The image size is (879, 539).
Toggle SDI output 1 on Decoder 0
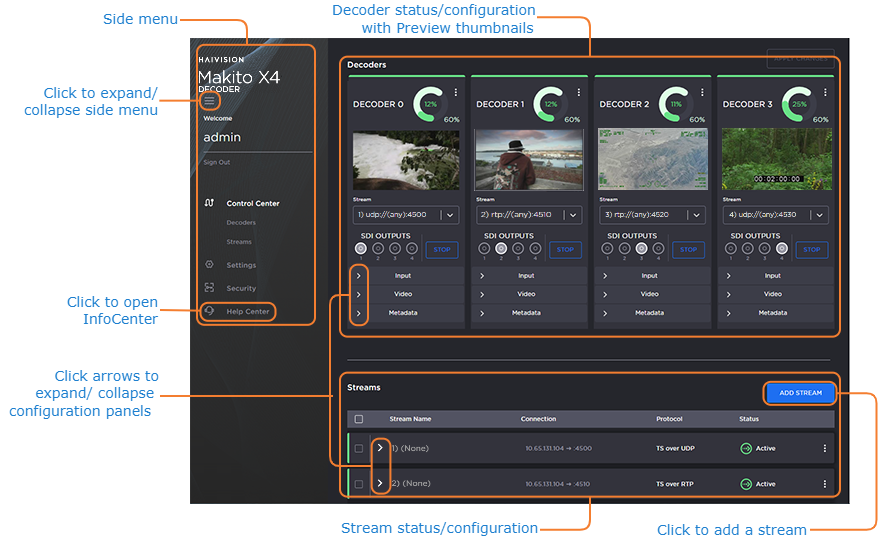click(x=361, y=249)
